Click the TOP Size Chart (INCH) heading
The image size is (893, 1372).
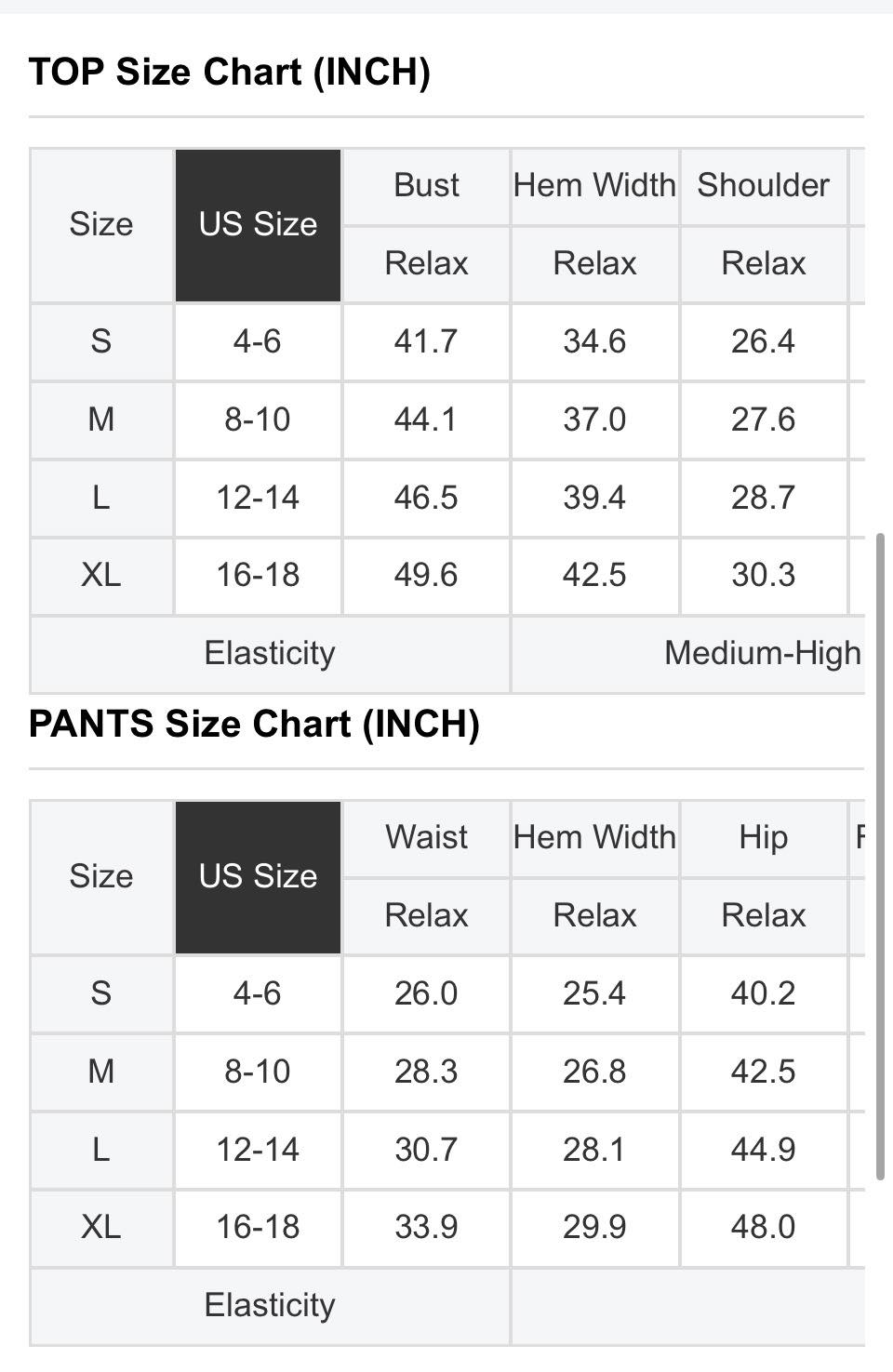pos(230,73)
